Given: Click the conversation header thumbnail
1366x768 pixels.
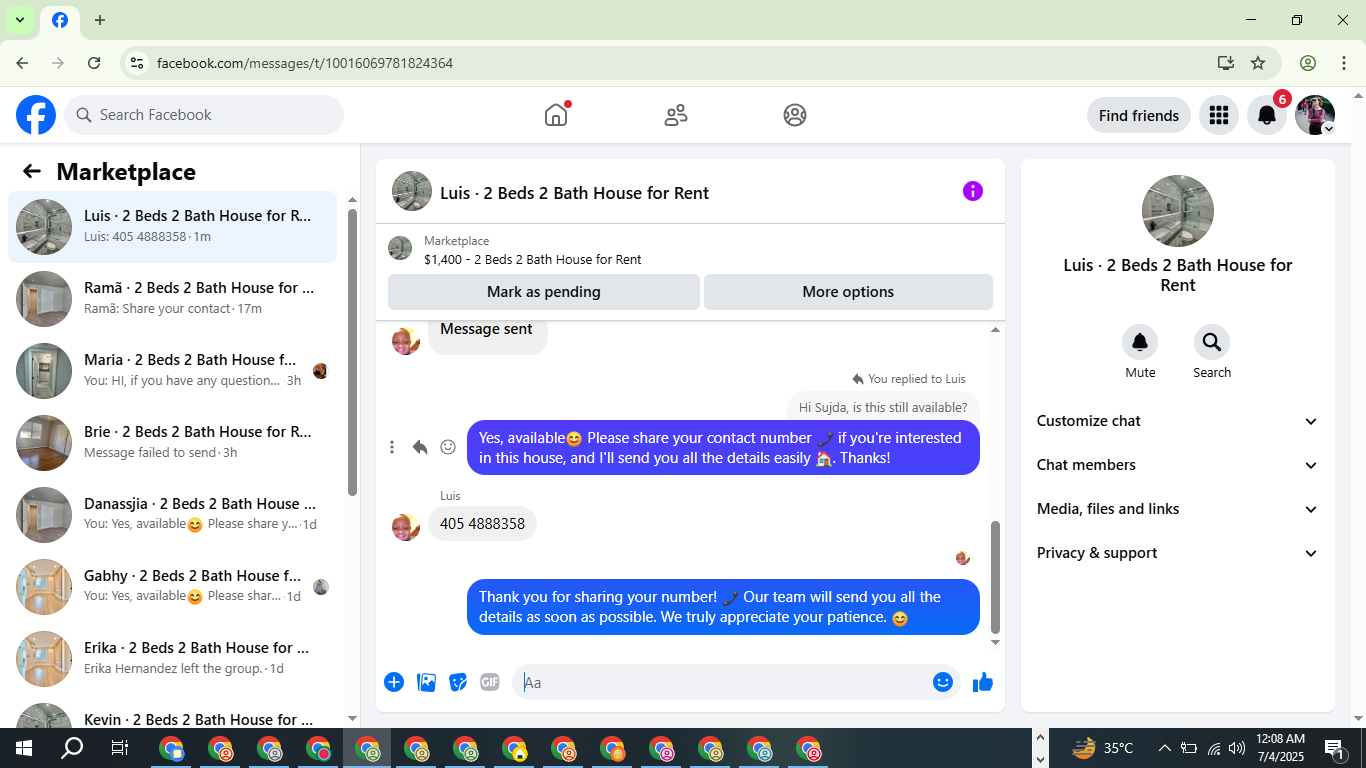Looking at the screenshot, I should (412, 191).
